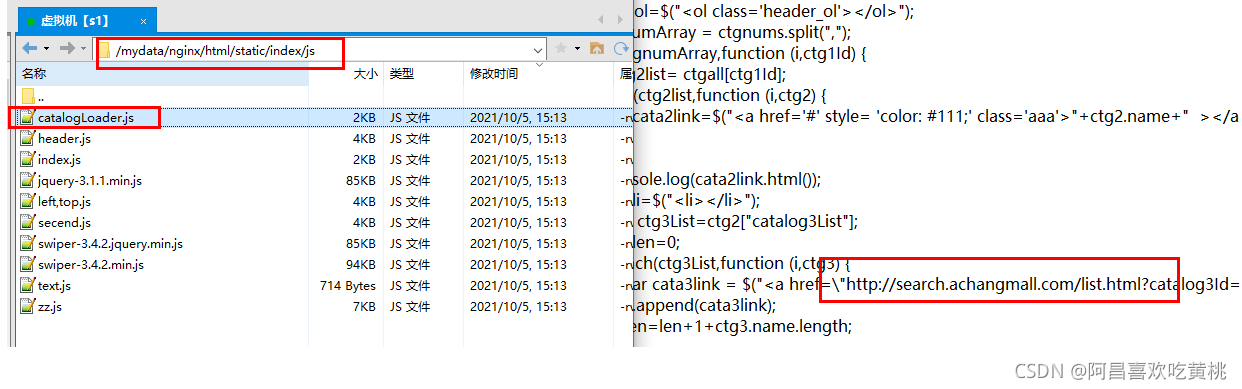Screen dimensions: 1242x389
Task: Click the 94KB size of swiper-3.4.2.min.js
Action: (x=361, y=265)
